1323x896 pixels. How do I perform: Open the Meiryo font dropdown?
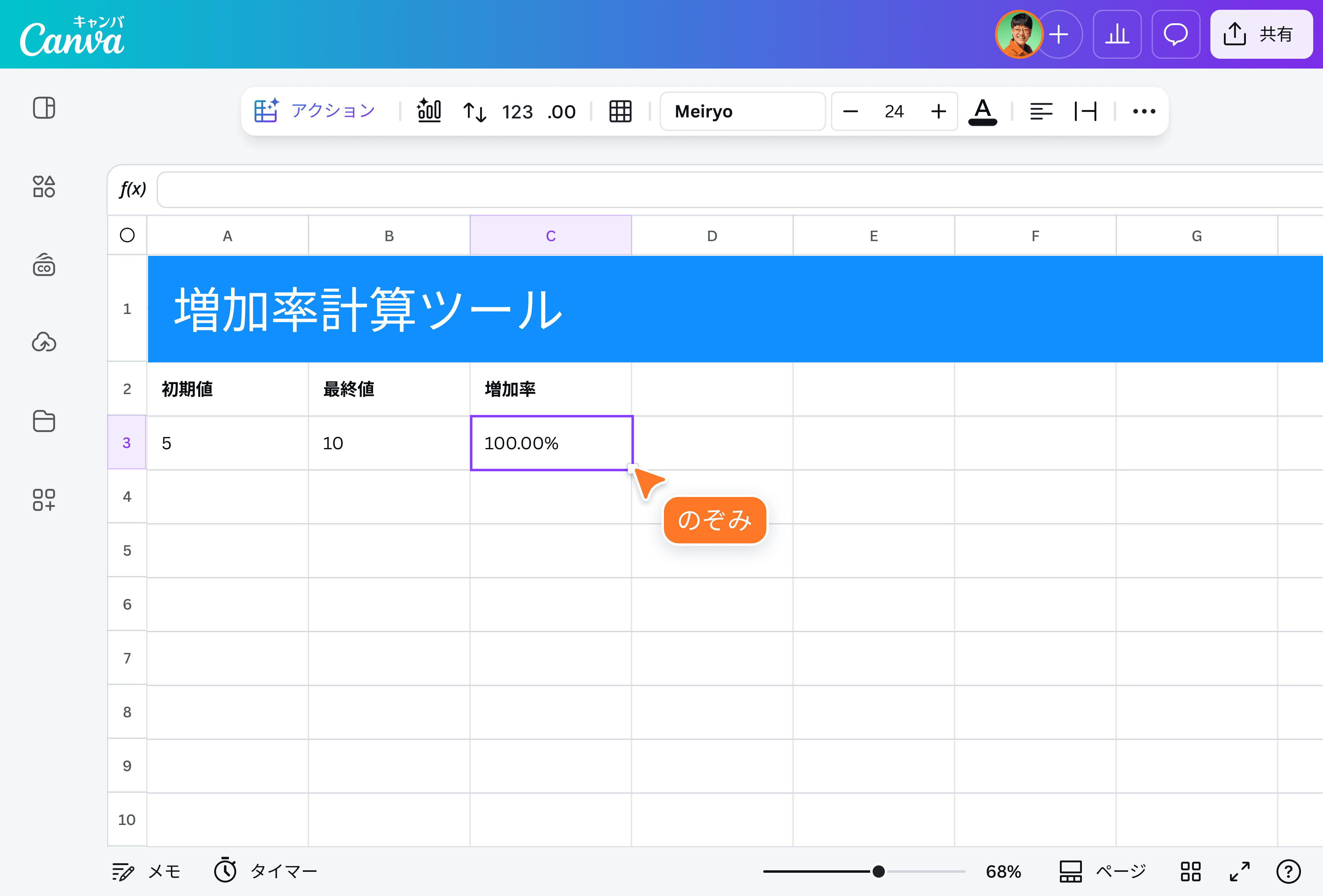tap(742, 111)
